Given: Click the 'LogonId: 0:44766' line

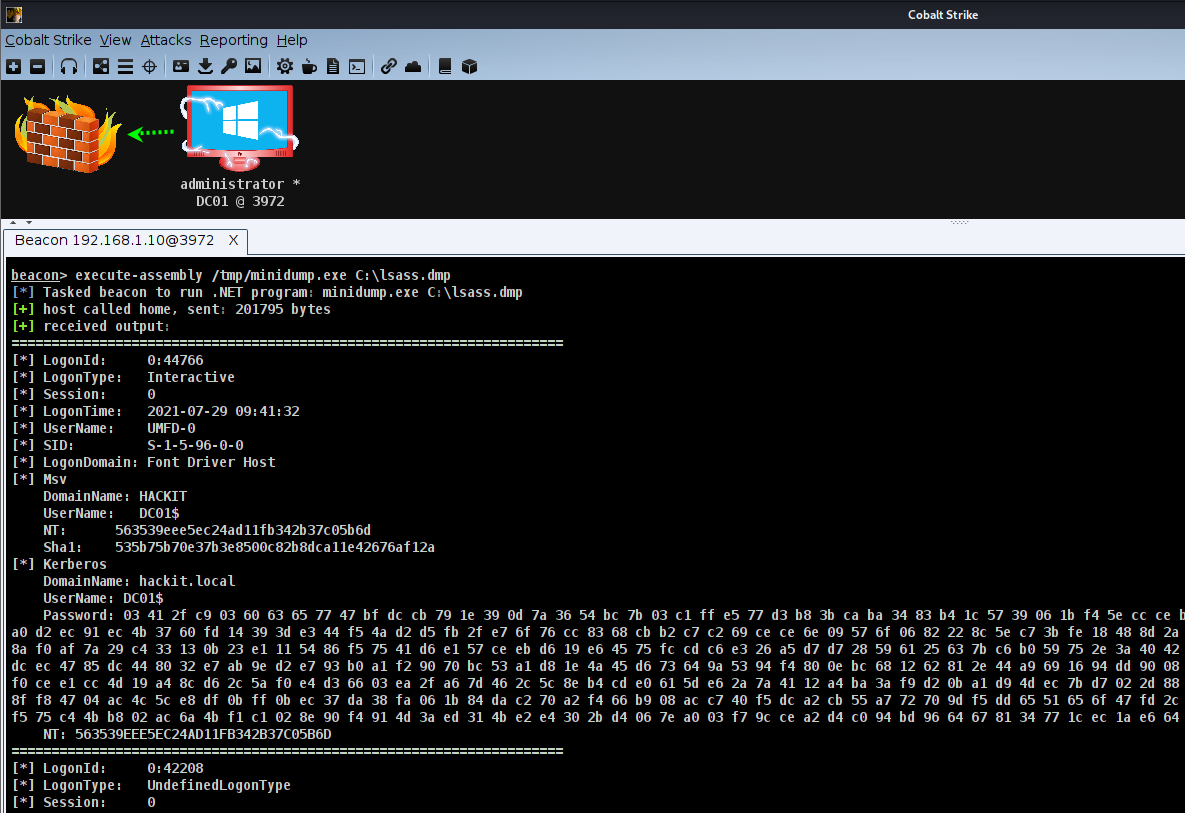Looking at the screenshot, I should [x=107, y=360].
